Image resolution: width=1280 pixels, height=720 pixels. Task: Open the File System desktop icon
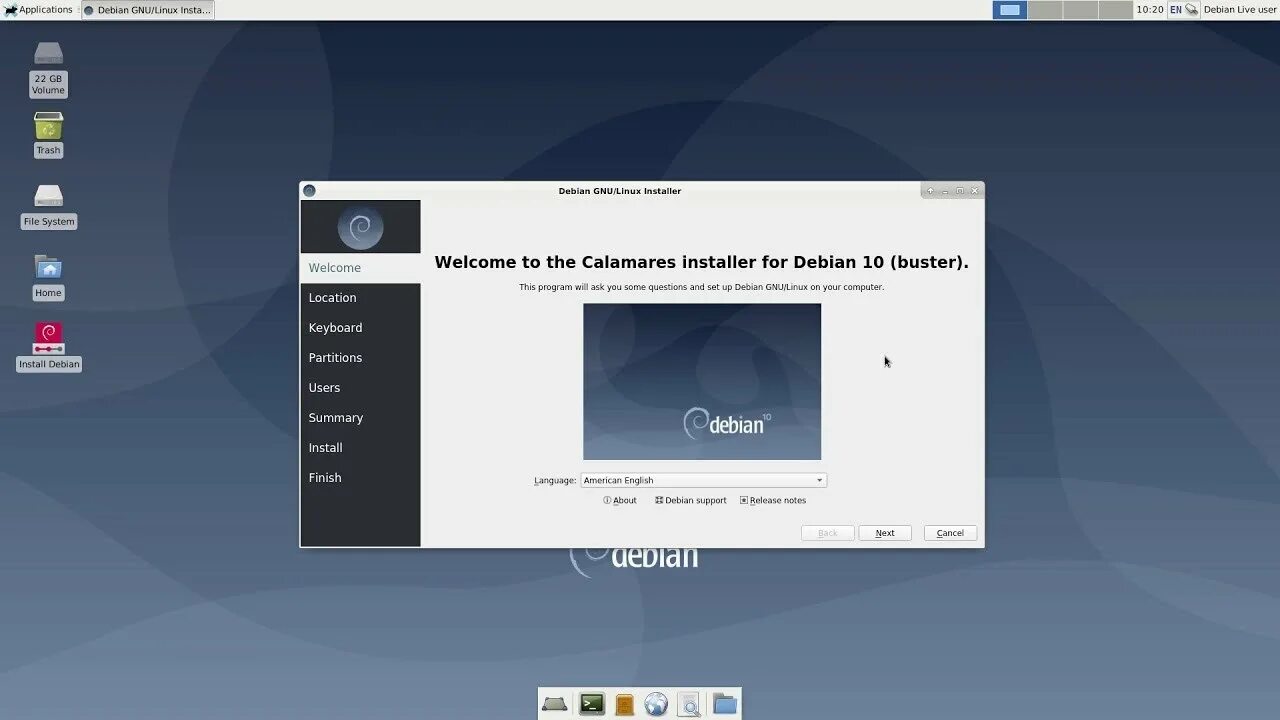(48, 205)
